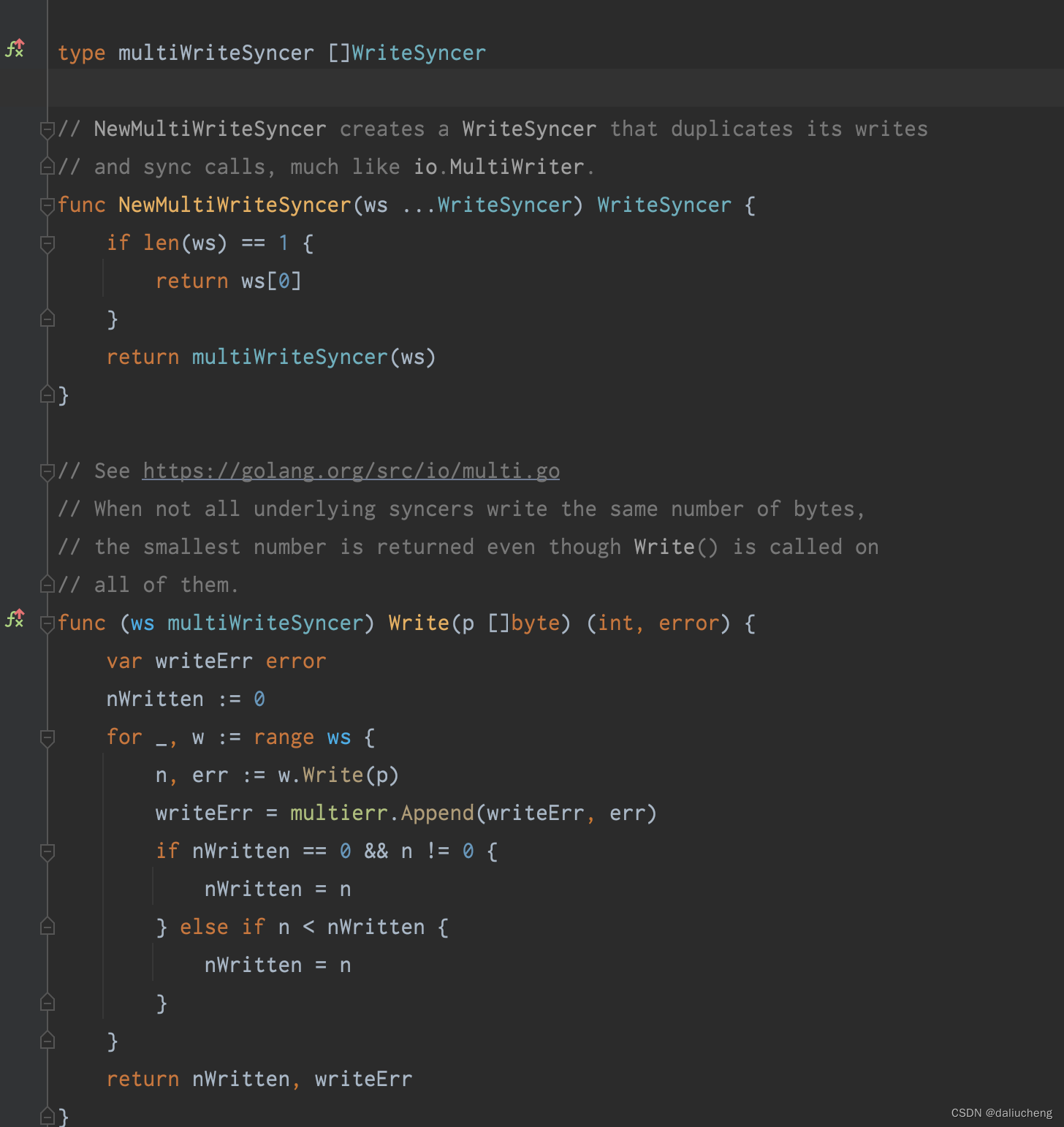Click 'return nWritten, writeErr' statement
Viewport: 1064px width, 1127px height.
click(259, 1079)
